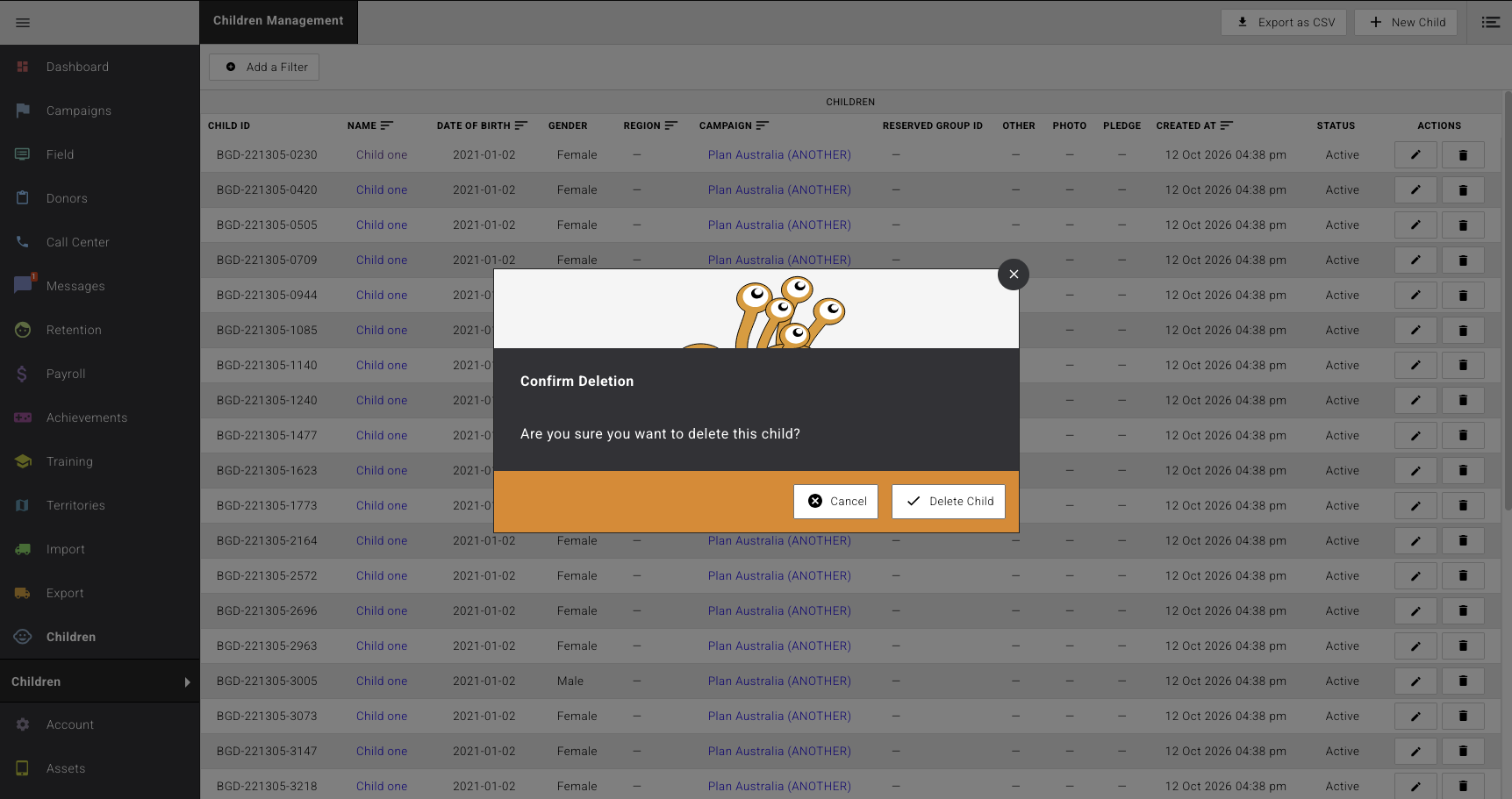Viewport: 1512px width, 799px height.
Task: Click the Assets tablet icon
Action: tap(23, 768)
